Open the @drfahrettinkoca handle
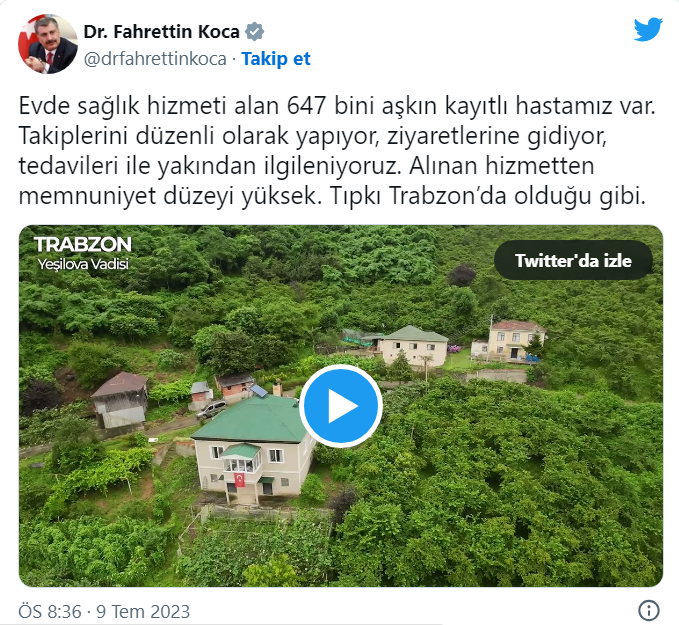This screenshot has width=679, height=625. [155, 59]
